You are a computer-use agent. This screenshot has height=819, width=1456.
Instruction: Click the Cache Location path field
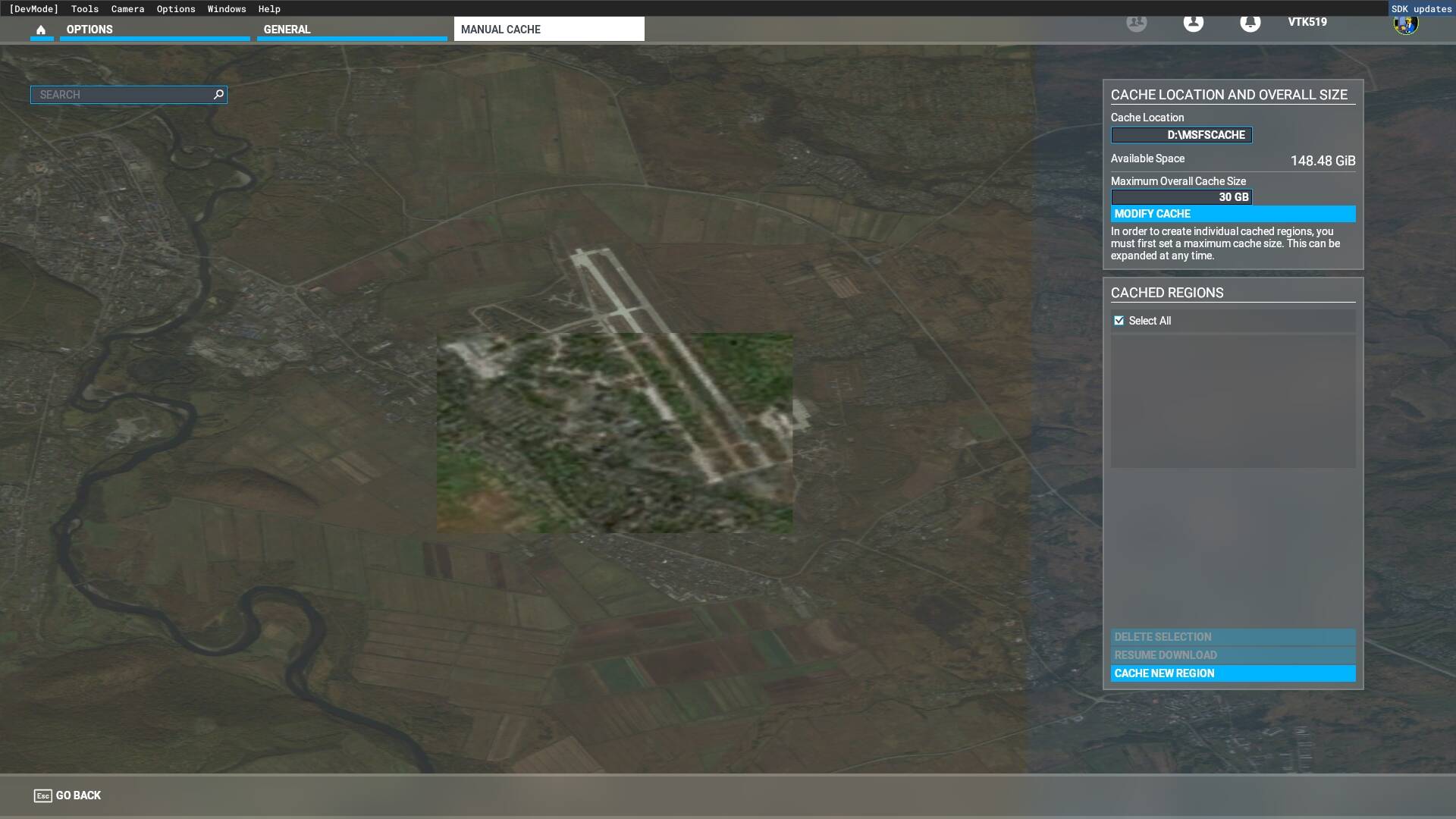(x=1181, y=135)
